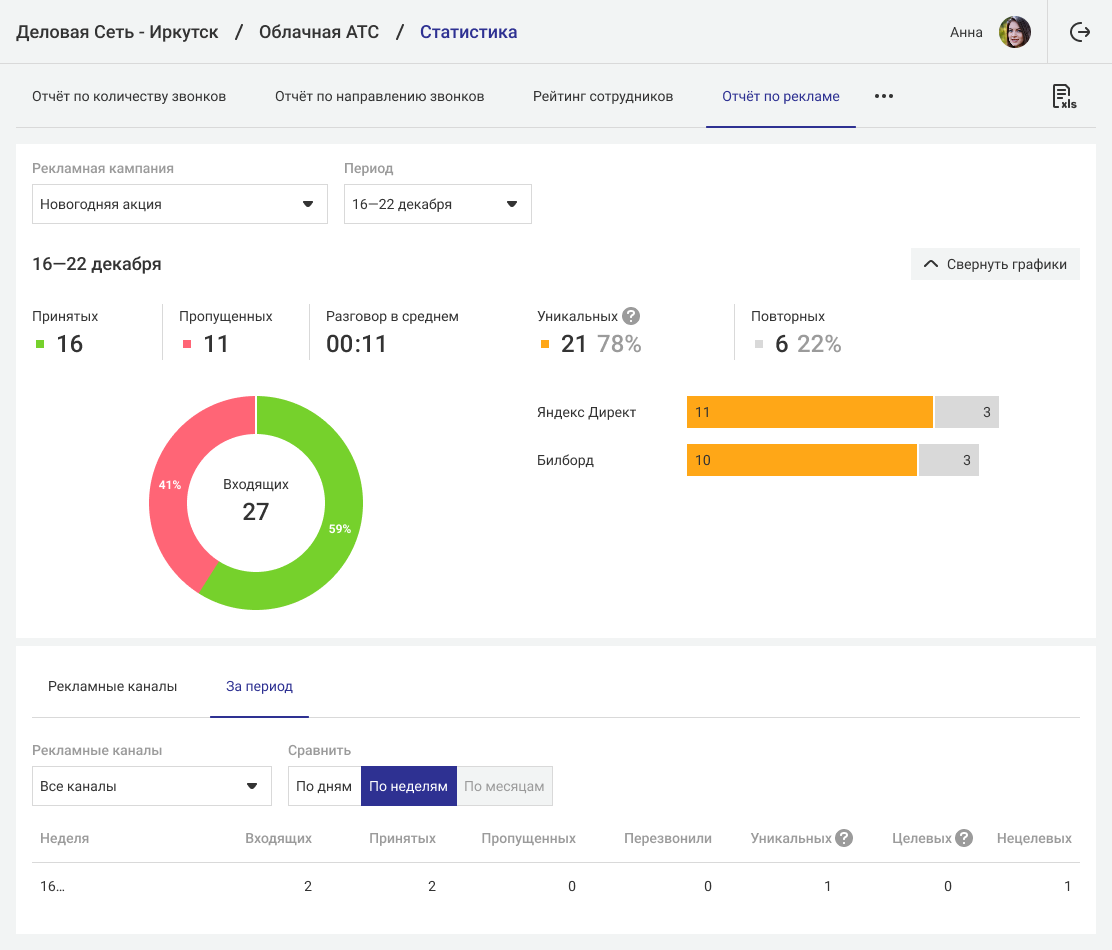Click the green Принятых legend marker
1112x950 pixels.
pos(40,344)
